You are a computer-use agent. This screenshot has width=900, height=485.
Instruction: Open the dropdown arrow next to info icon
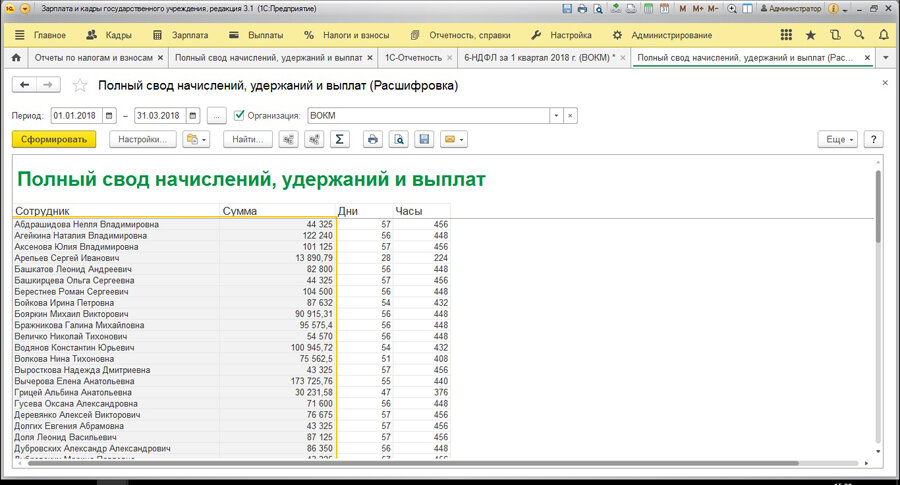[x=845, y=10]
